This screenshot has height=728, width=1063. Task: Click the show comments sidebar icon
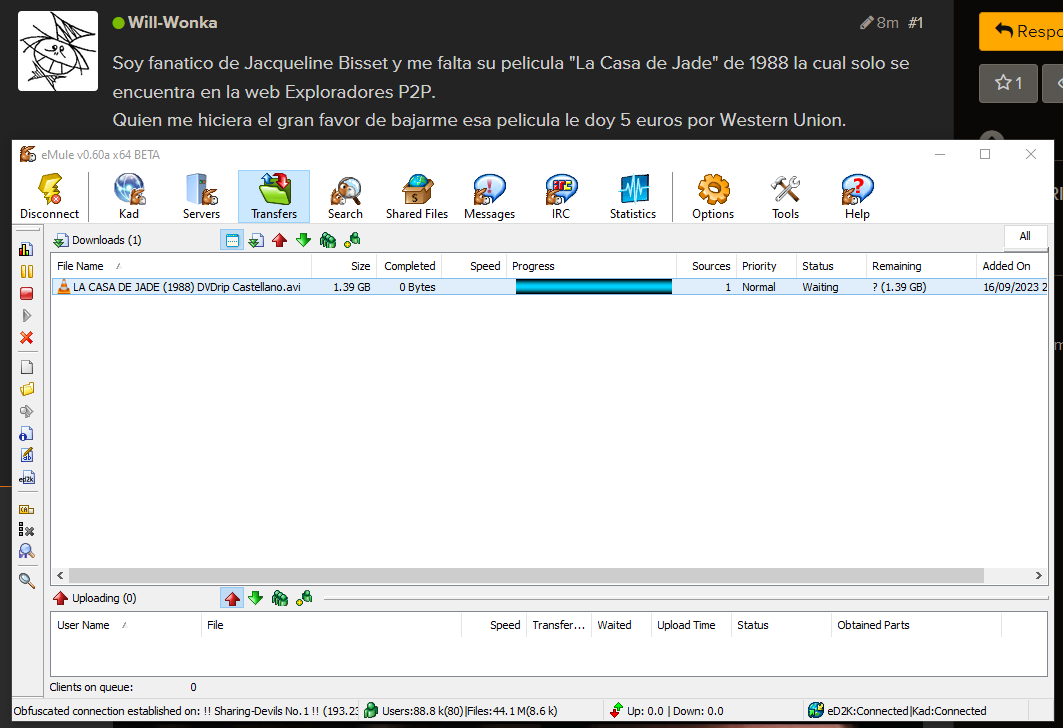[x=26, y=456]
